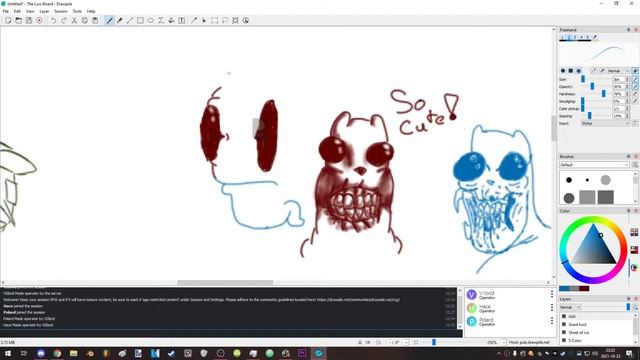Open the brush size spinner field
Screen dimensions: 640x360
pyautogui.click(x=621, y=79)
